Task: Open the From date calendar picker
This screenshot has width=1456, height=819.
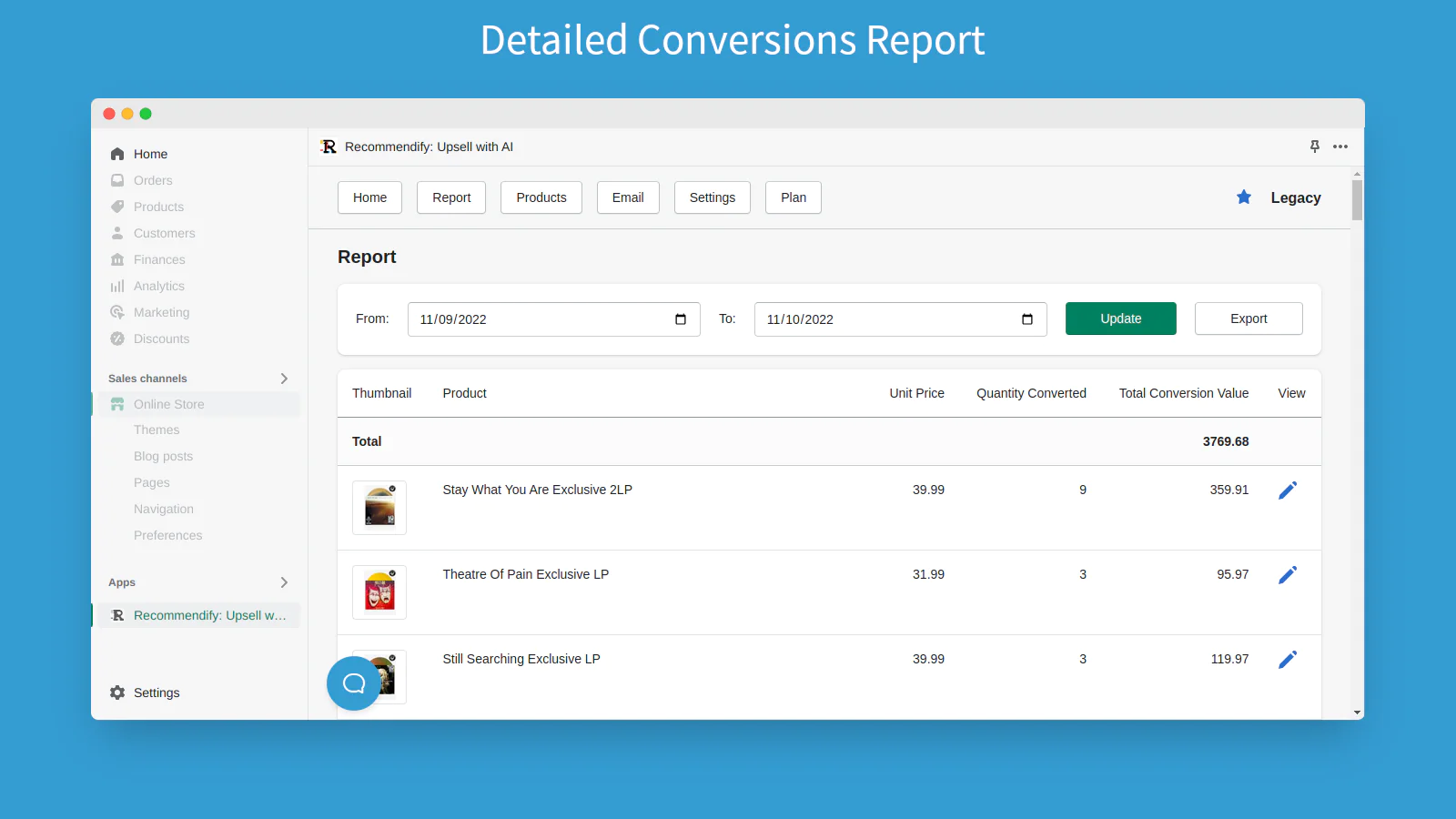Action: (x=681, y=319)
